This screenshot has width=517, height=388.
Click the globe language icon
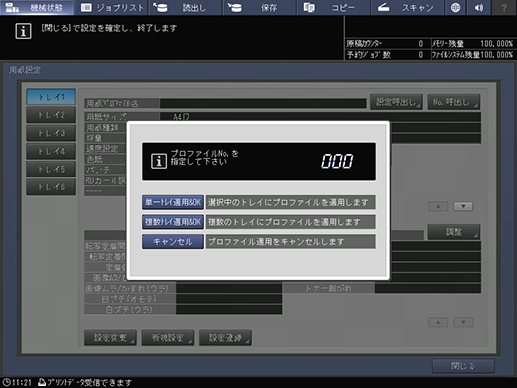click(455, 7)
